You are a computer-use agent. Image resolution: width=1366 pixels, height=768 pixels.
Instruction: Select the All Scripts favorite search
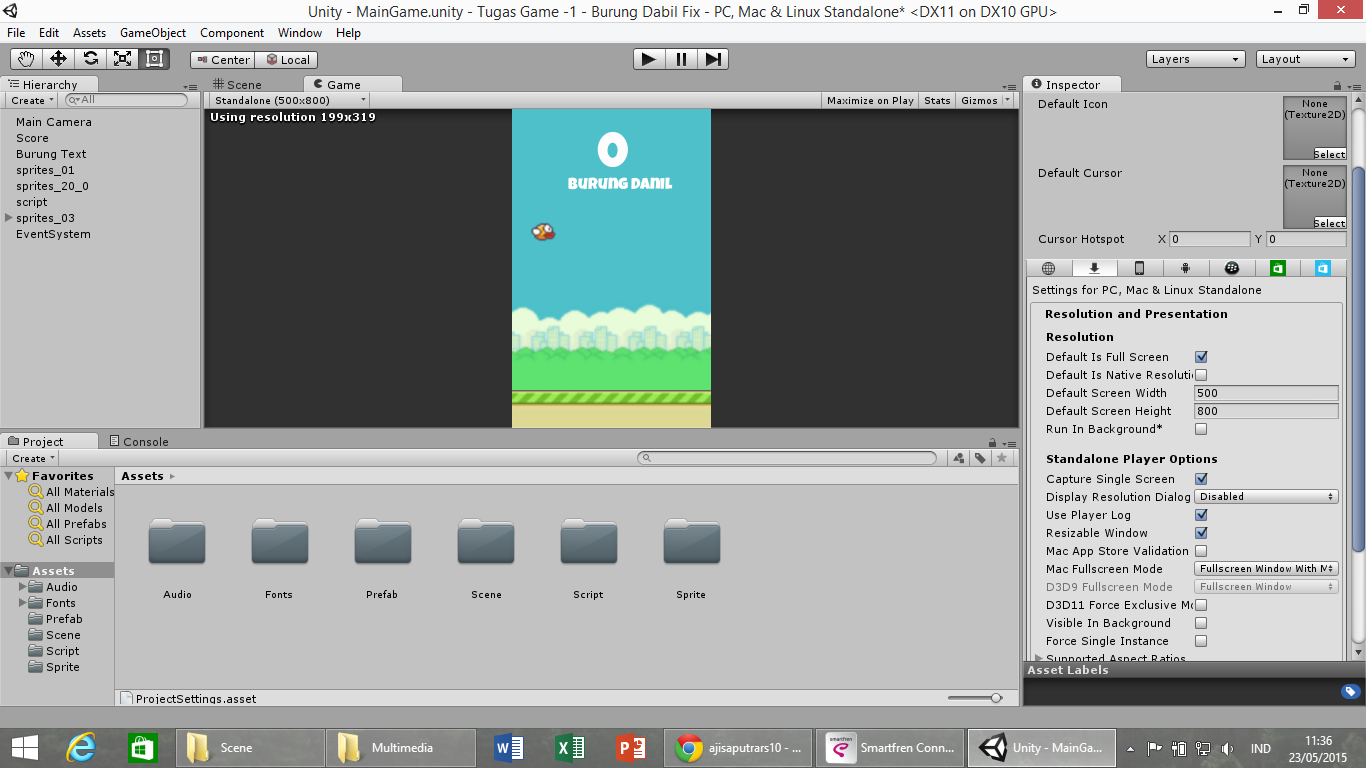(x=66, y=540)
